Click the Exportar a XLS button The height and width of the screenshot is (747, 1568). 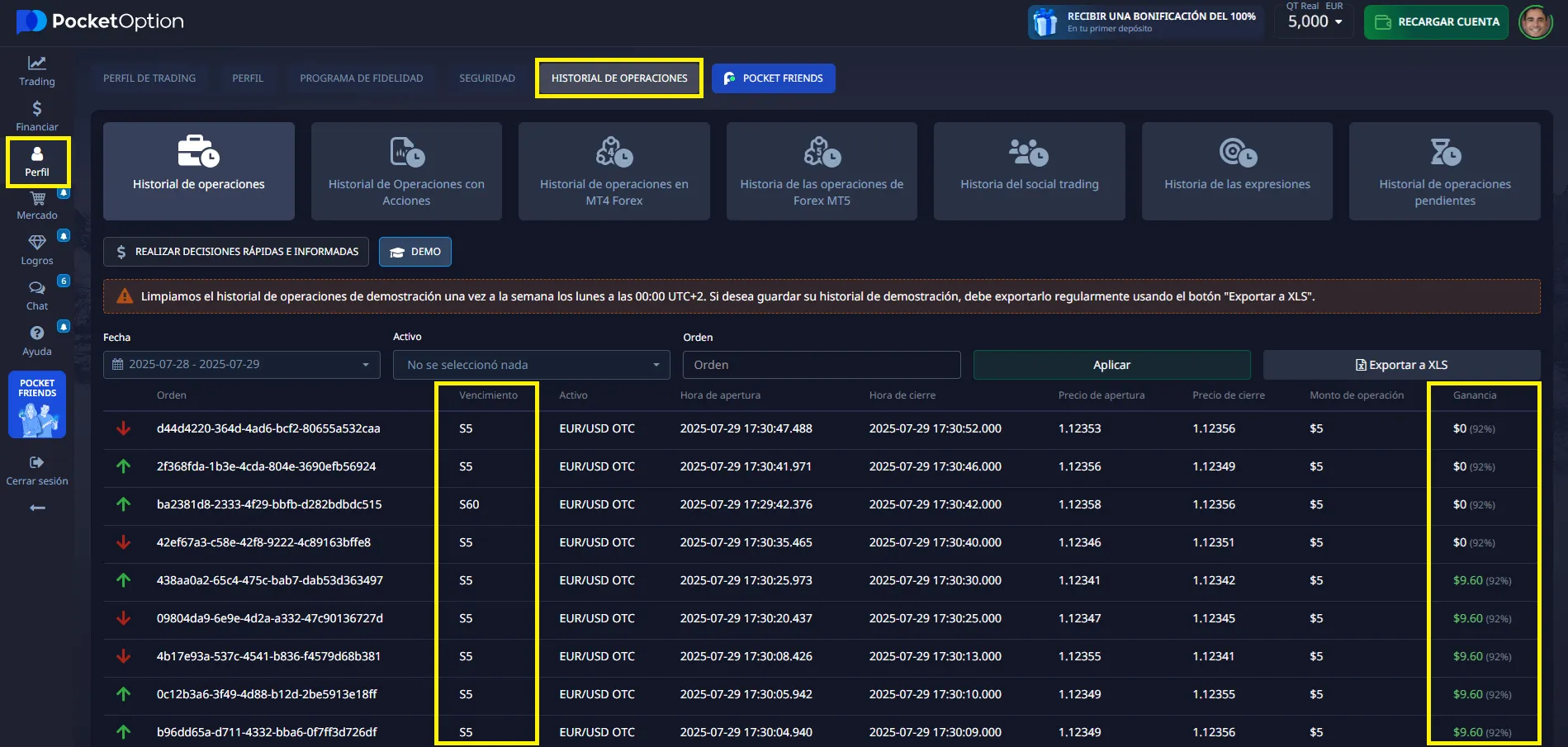point(1402,365)
